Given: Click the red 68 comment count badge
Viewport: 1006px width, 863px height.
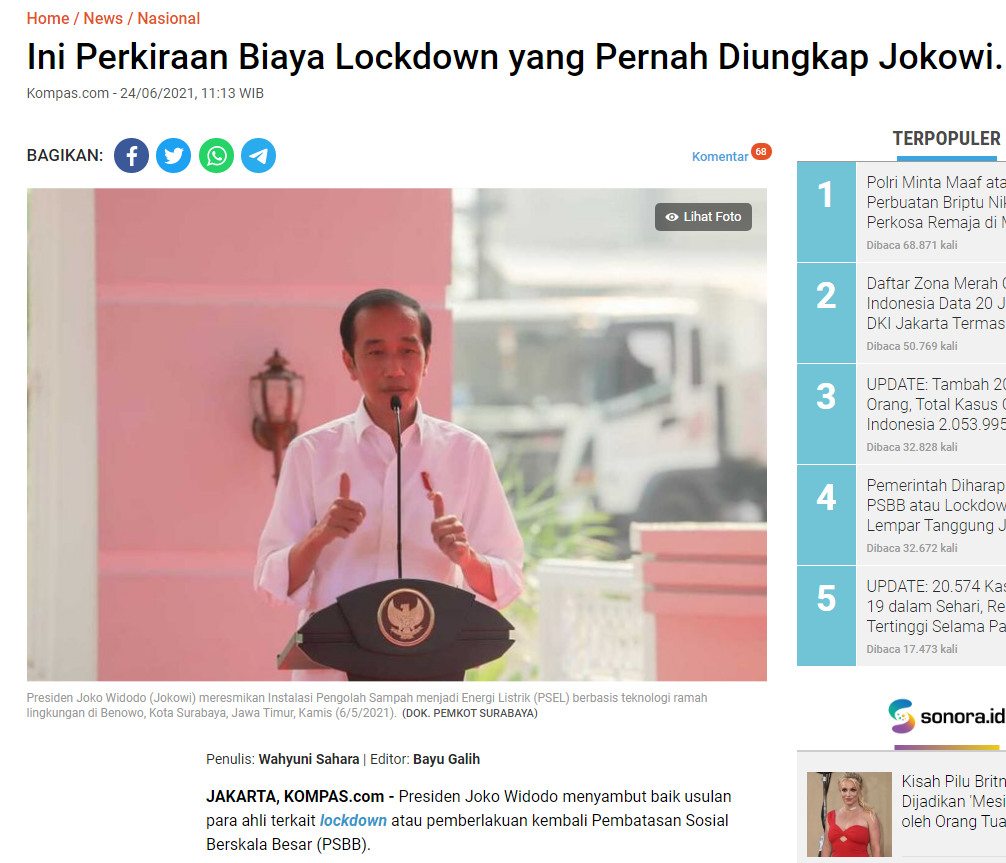Looking at the screenshot, I should click(x=761, y=152).
